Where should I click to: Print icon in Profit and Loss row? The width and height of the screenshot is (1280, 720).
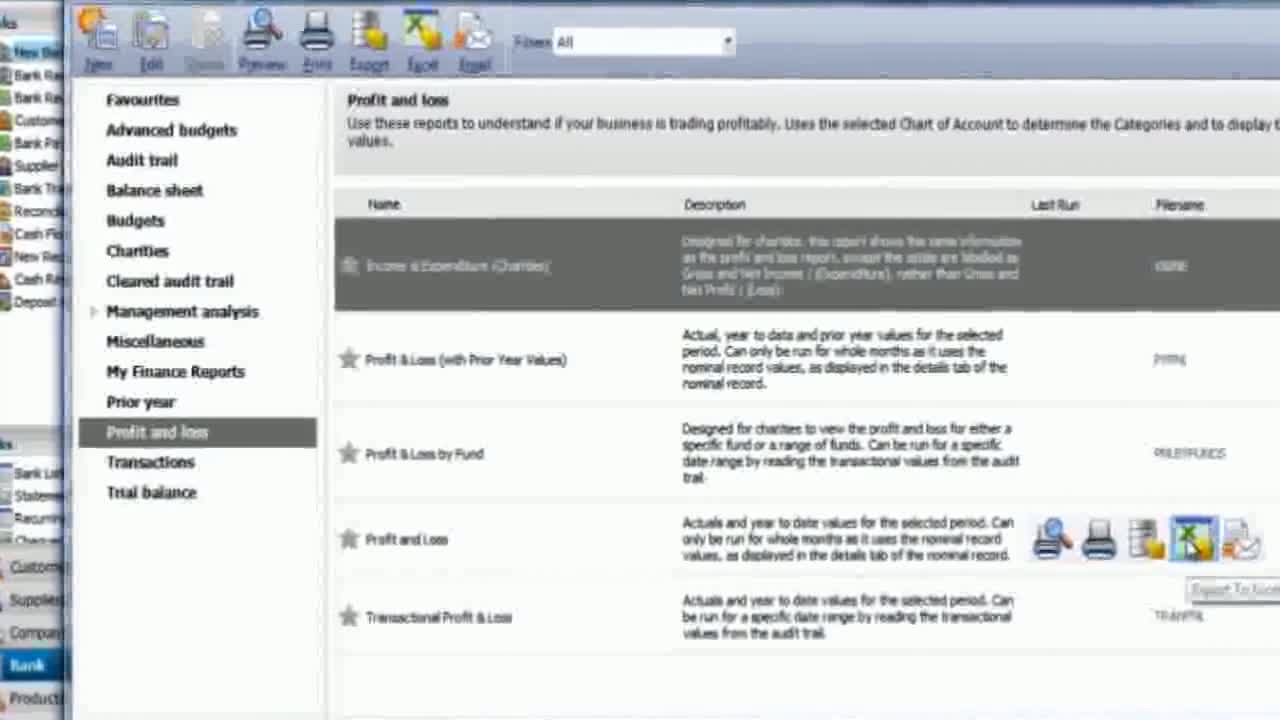tap(1099, 539)
